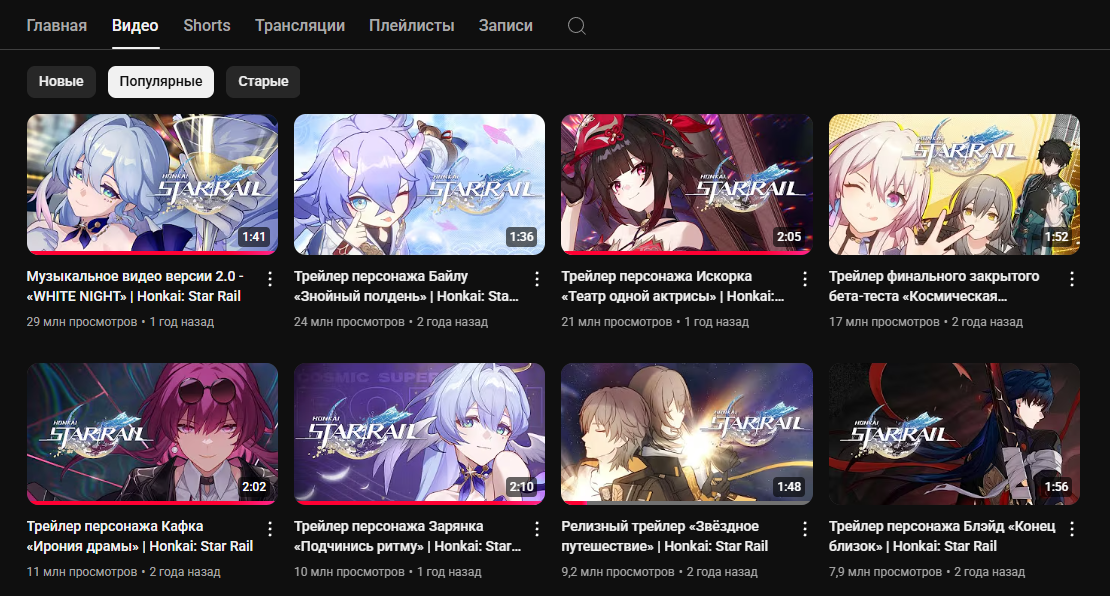Open more options for WHITE NIGHT music video

click(270, 279)
